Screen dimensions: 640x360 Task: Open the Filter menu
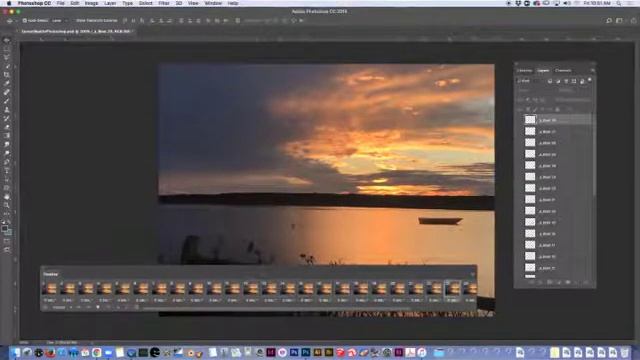pyautogui.click(x=164, y=3)
